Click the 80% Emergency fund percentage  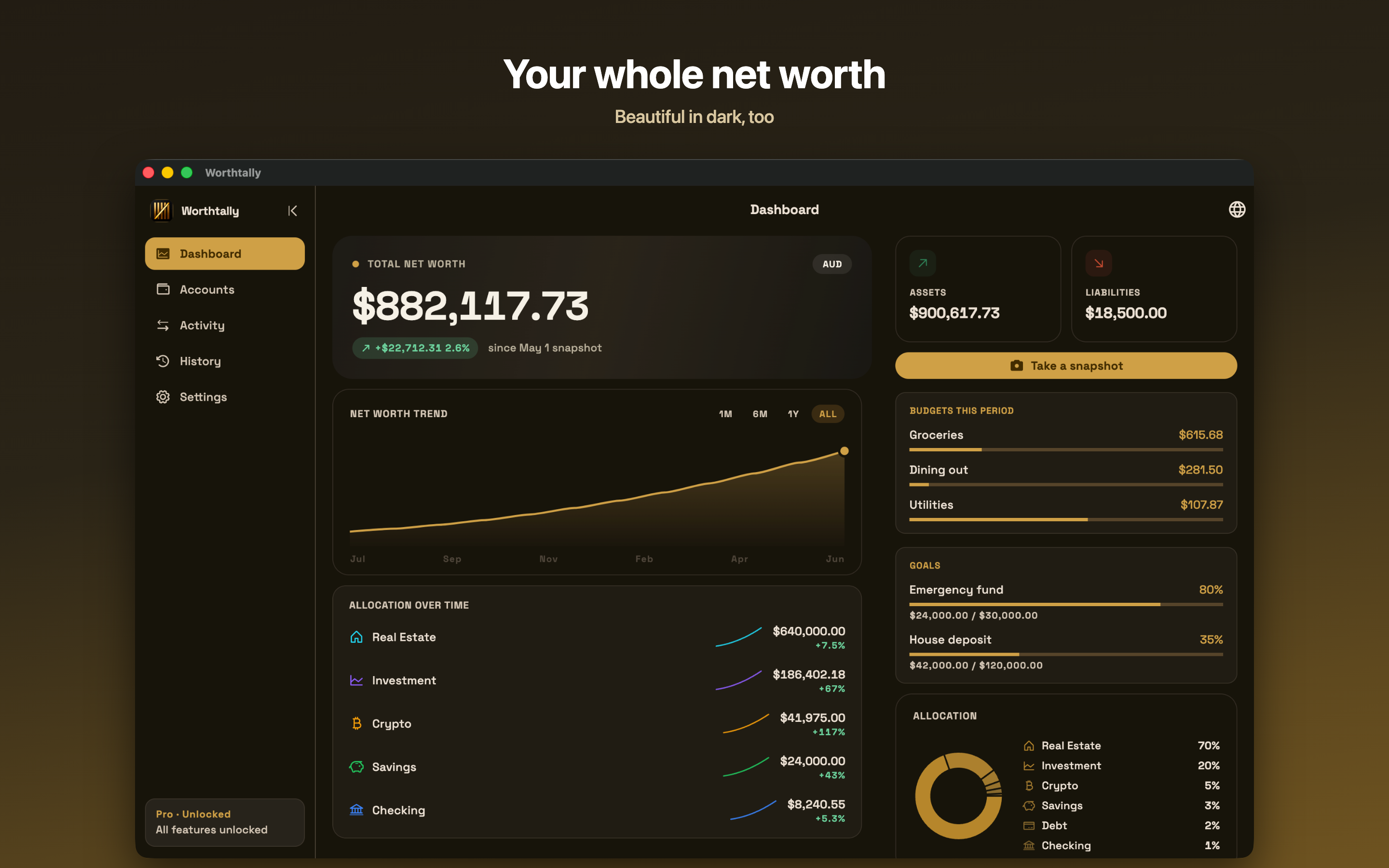[x=1211, y=590]
